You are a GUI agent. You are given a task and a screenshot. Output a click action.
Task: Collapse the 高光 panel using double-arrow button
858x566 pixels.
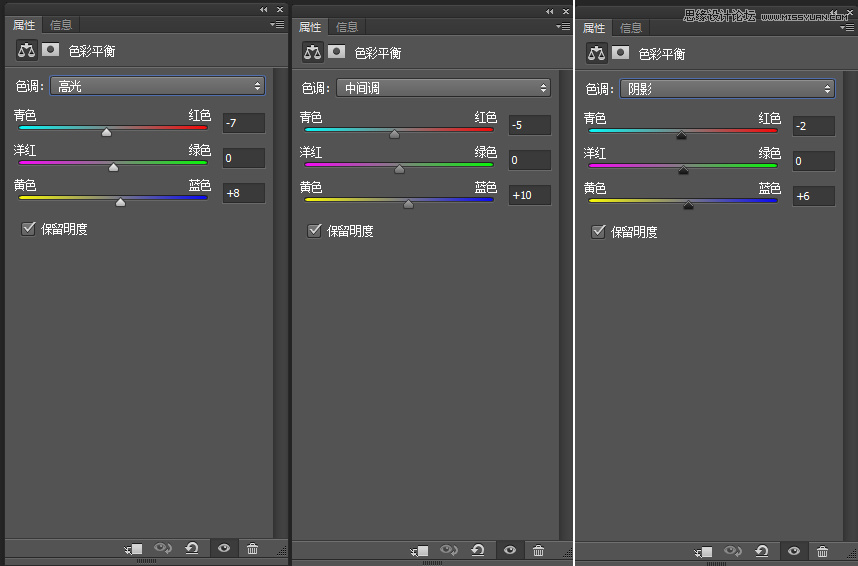point(264,9)
